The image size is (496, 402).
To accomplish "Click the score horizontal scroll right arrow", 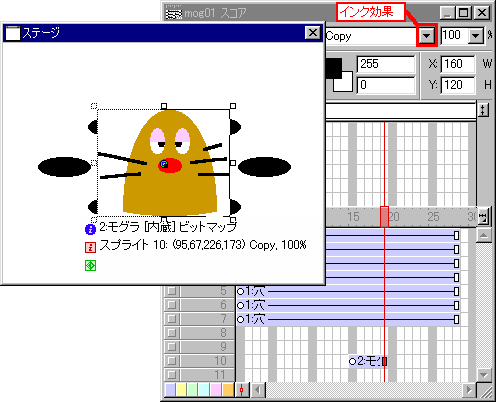I will pos(469,390).
